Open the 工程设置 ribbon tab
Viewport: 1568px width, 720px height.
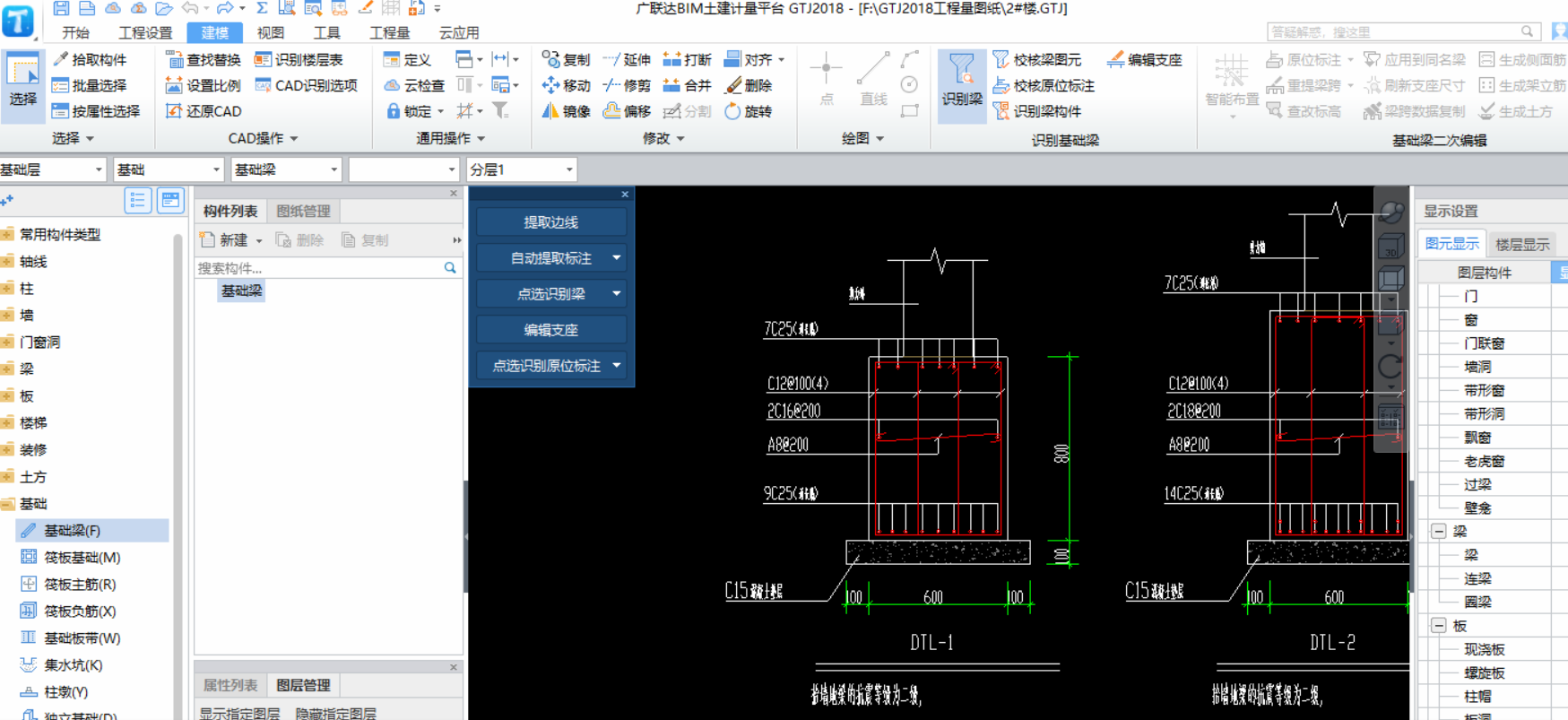pyautogui.click(x=145, y=33)
